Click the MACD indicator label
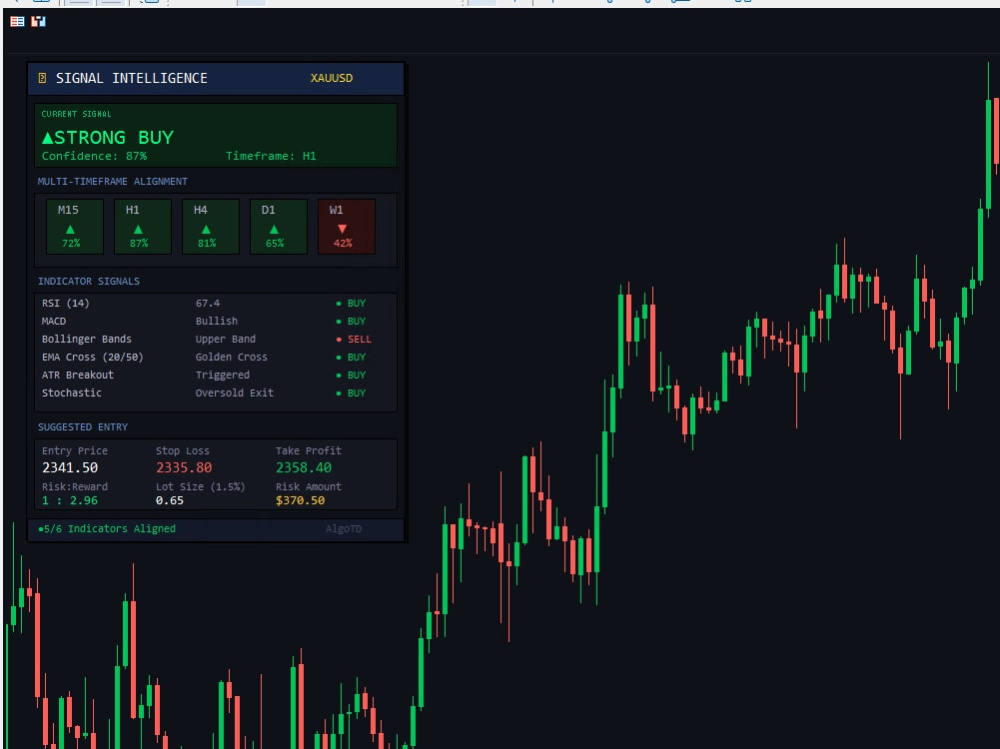The width and height of the screenshot is (1000, 749). pos(54,321)
